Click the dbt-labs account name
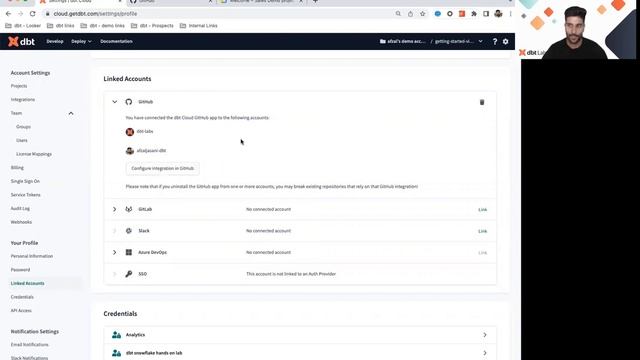Image resolution: width=640 pixels, height=360 pixels. (x=145, y=131)
